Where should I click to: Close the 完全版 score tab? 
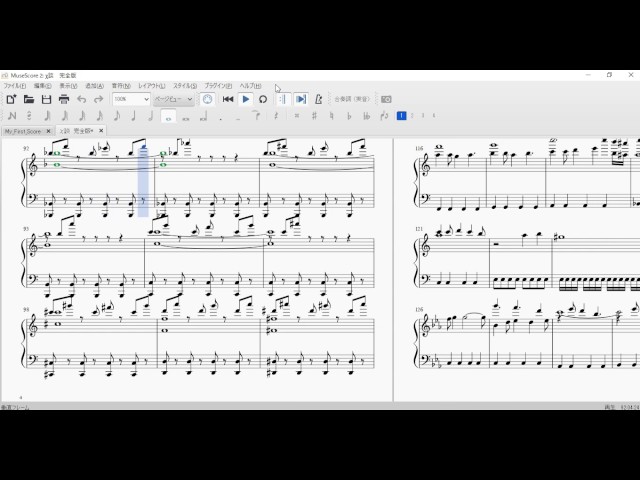coord(101,131)
